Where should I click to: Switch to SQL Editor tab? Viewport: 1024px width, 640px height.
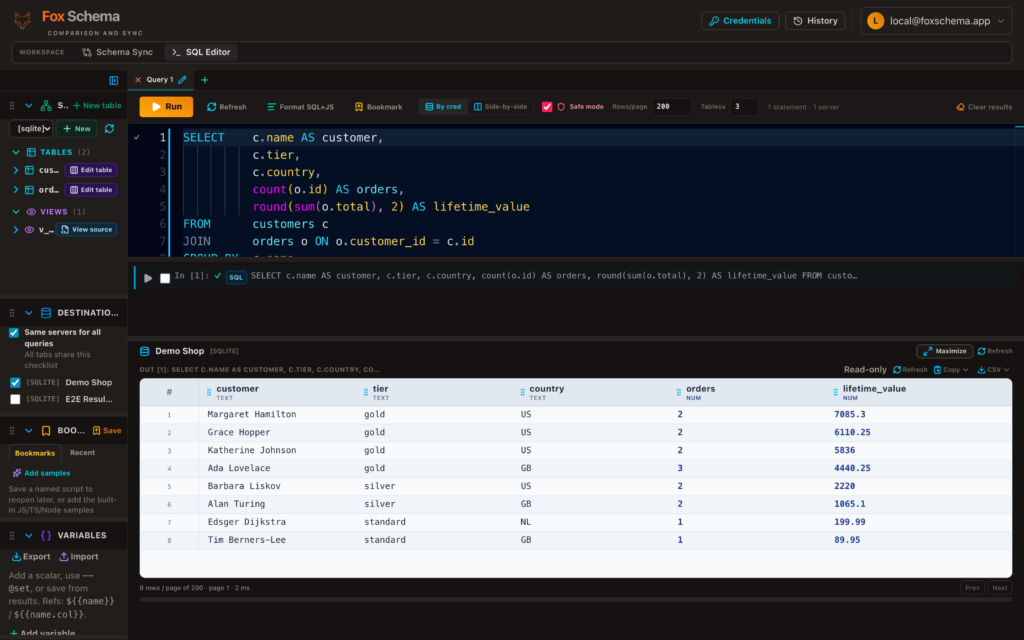(x=201, y=52)
